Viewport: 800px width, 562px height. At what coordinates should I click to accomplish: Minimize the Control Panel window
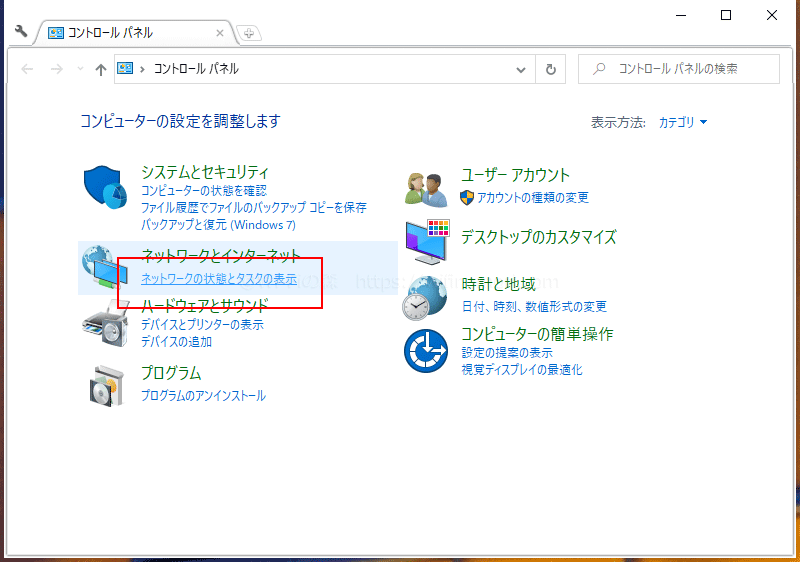coord(681,15)
